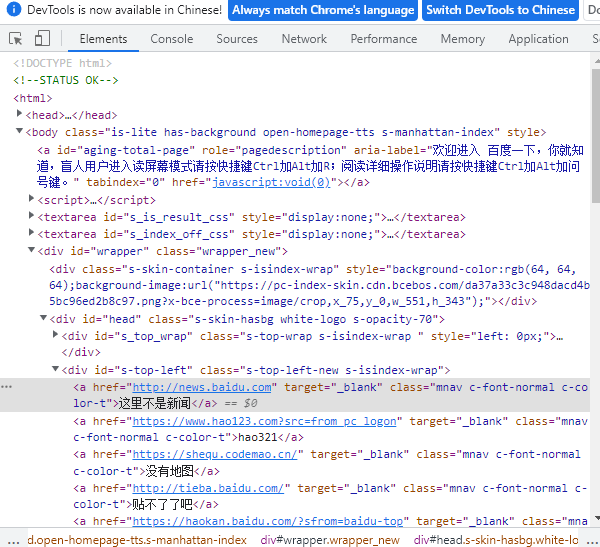600x547 pixels.
Task: Select the <html> tag line
Action: [x=33, y=98]
